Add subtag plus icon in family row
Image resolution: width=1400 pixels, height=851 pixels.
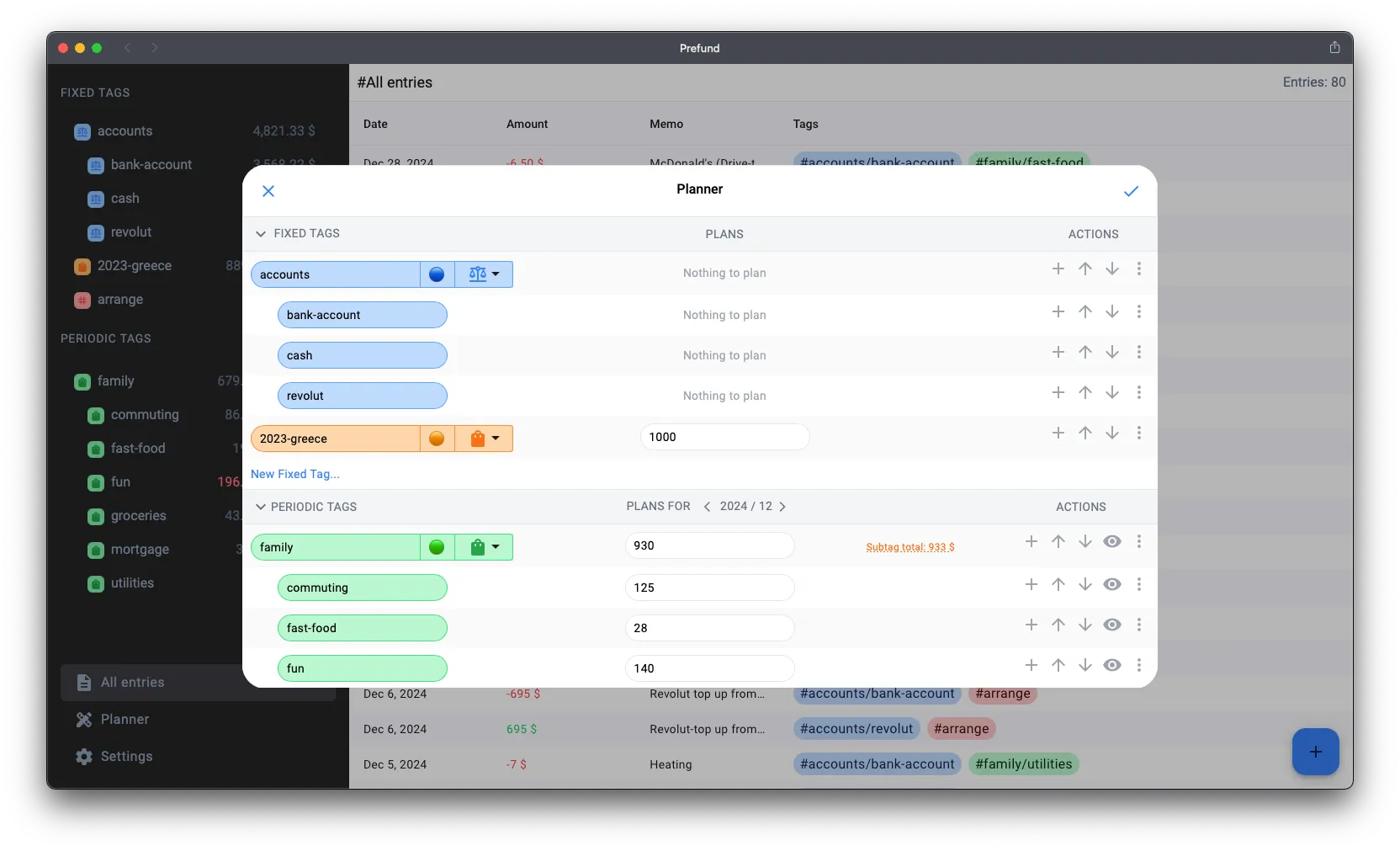pyautogui.click(x=1031, y=541)
